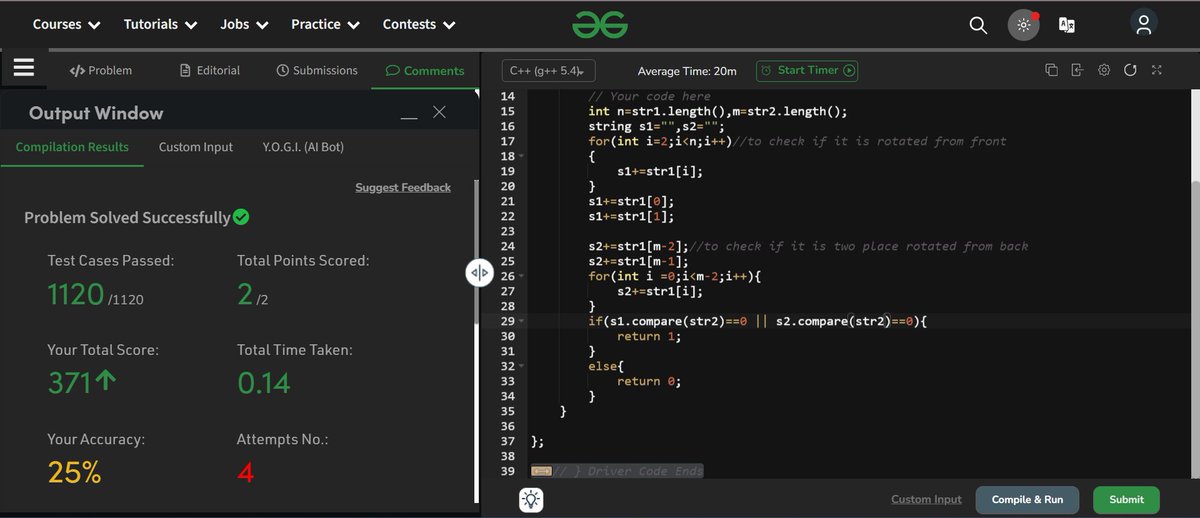Expand the Jobs dropdown

click(244, 24)
